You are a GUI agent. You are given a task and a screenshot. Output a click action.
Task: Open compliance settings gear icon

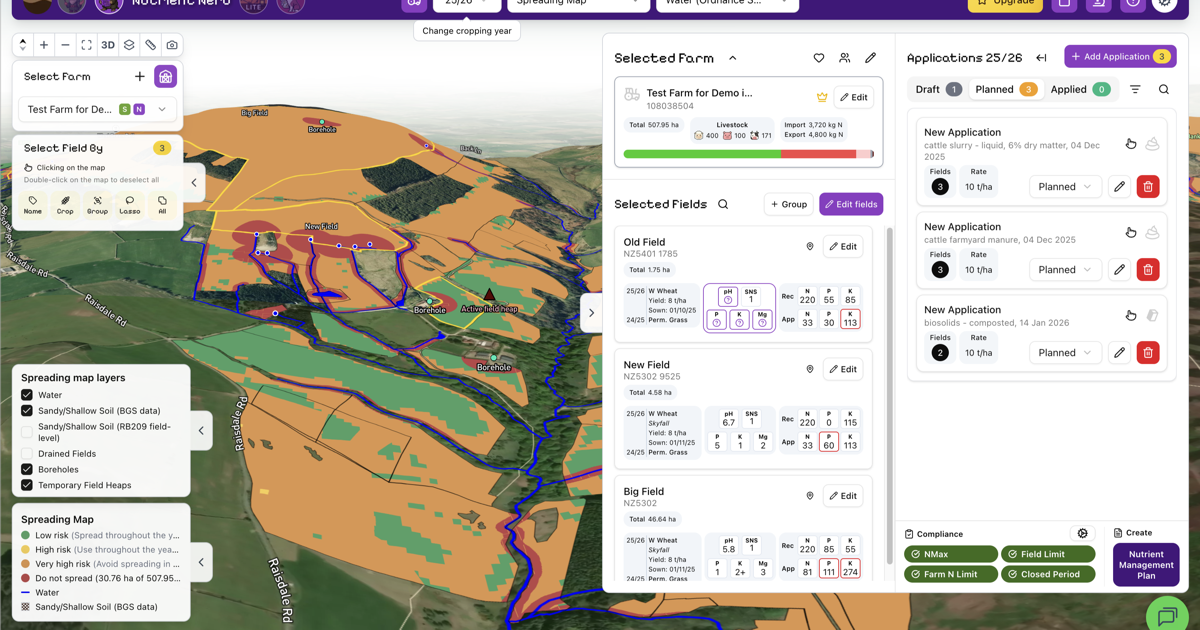(x=1082, y=534)
